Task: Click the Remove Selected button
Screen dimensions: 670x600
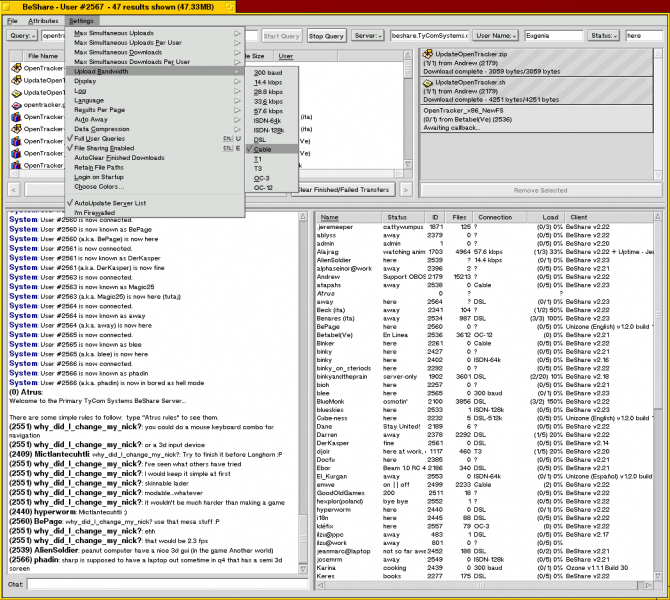Action: point(541,190)
